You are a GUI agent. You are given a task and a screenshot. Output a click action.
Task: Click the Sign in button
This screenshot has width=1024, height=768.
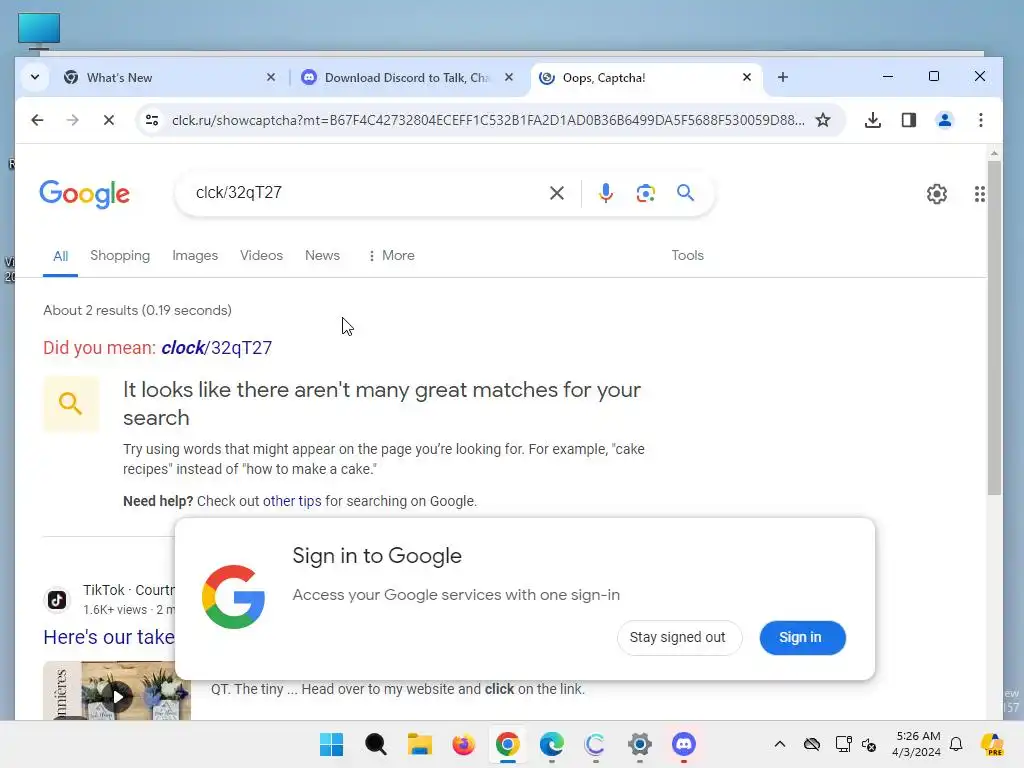tap(801, 637)
